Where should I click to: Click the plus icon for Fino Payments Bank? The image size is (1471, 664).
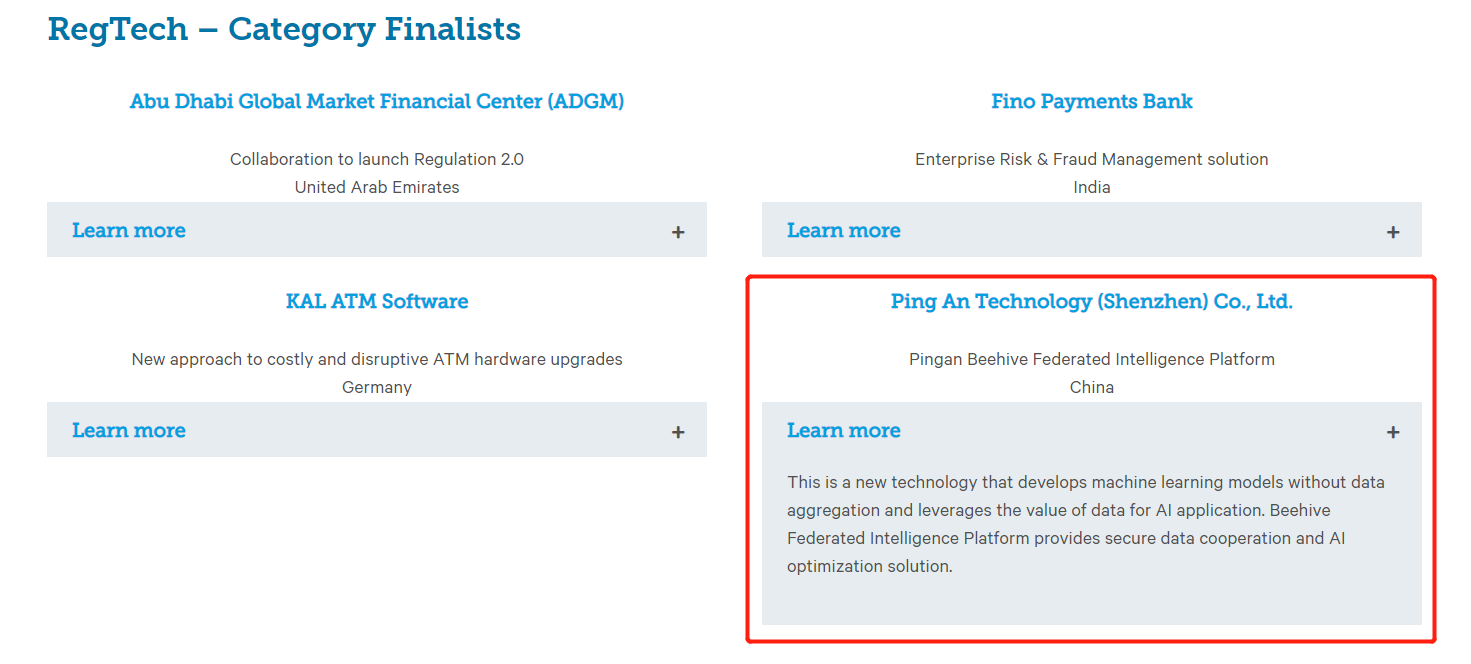pyautogui.click(x=1393, y=232)
